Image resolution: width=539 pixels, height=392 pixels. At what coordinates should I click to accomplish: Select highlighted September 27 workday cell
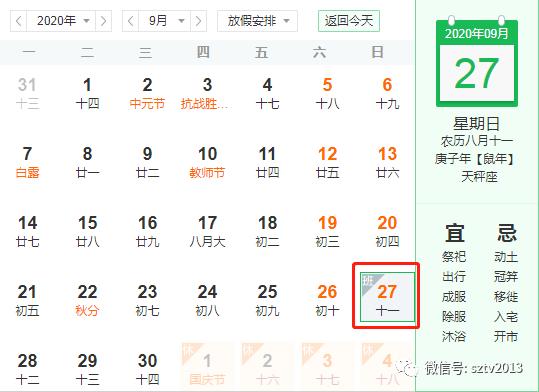[x=387, y=297]
